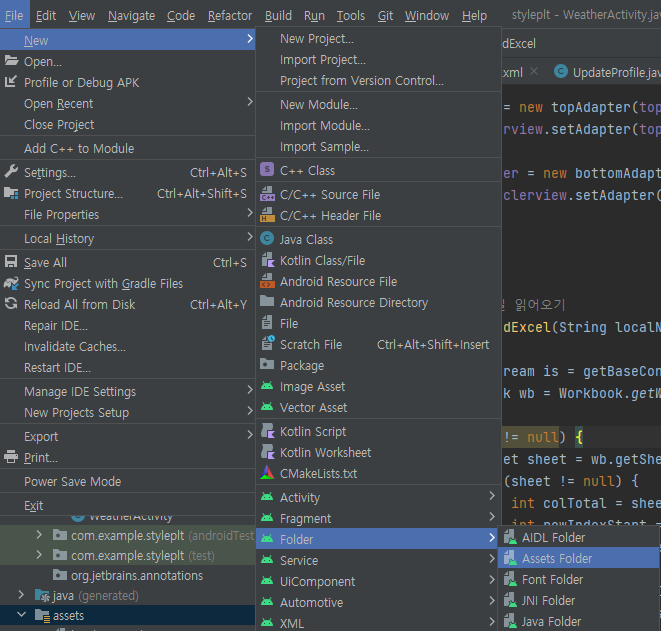Open the Git menu
The height and width of the screenshot is (631, 661).
point(385,16)
